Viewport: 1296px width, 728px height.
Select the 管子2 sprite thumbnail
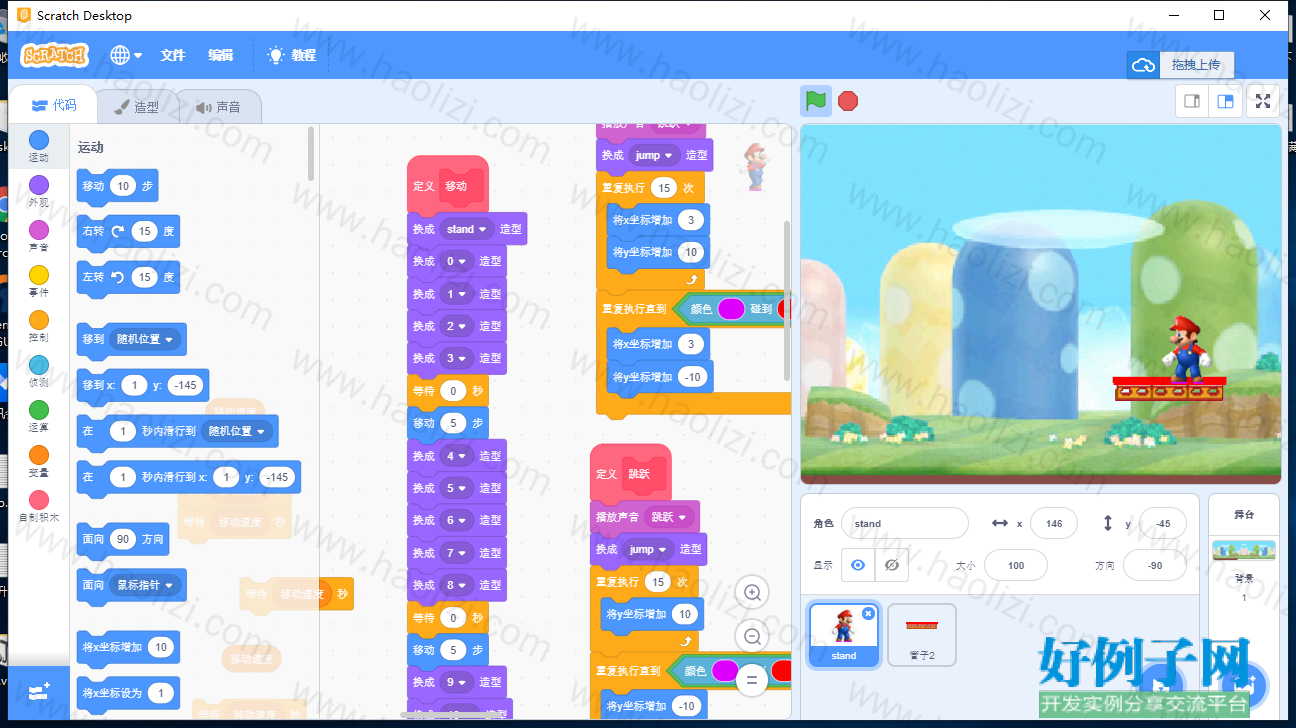(x=921, y=635)
